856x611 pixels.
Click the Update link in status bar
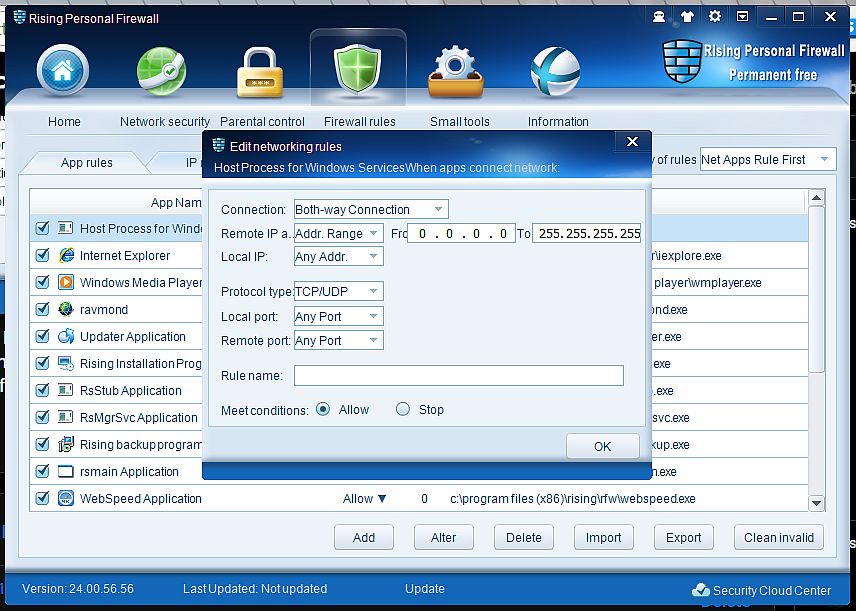click(425, 589)
